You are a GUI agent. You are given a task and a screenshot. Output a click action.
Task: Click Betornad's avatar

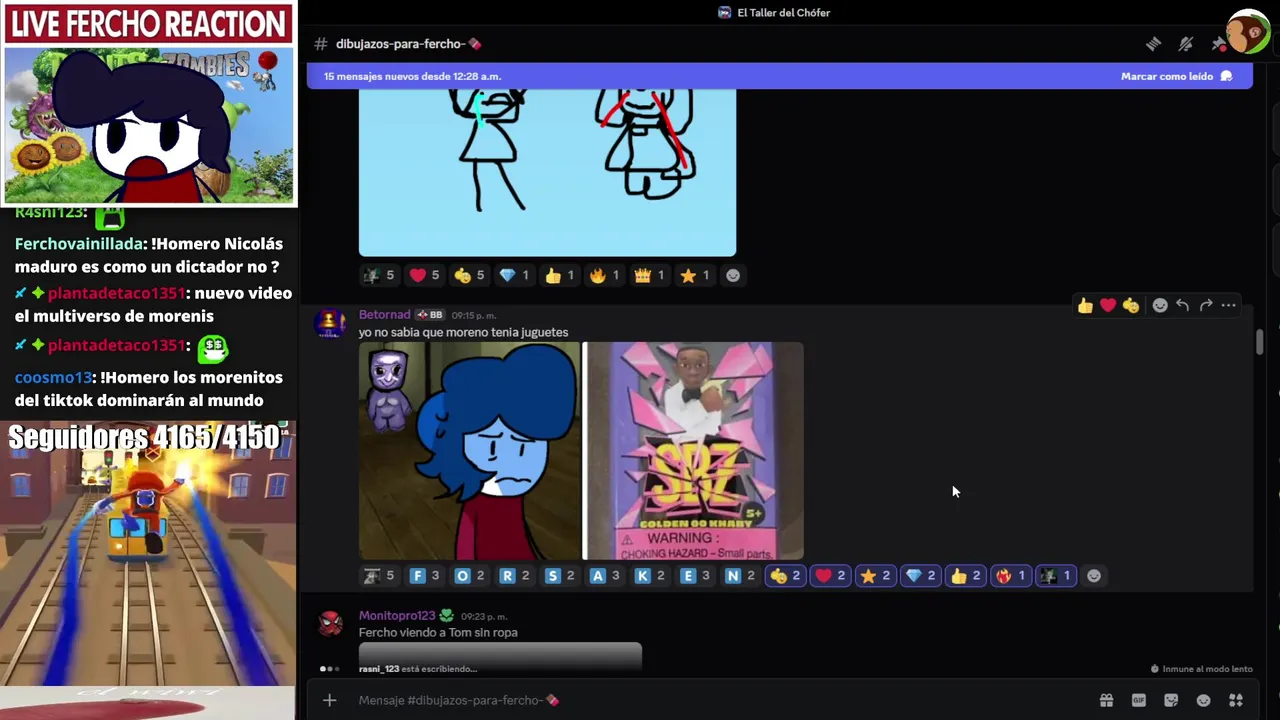(x=330, y=324)
